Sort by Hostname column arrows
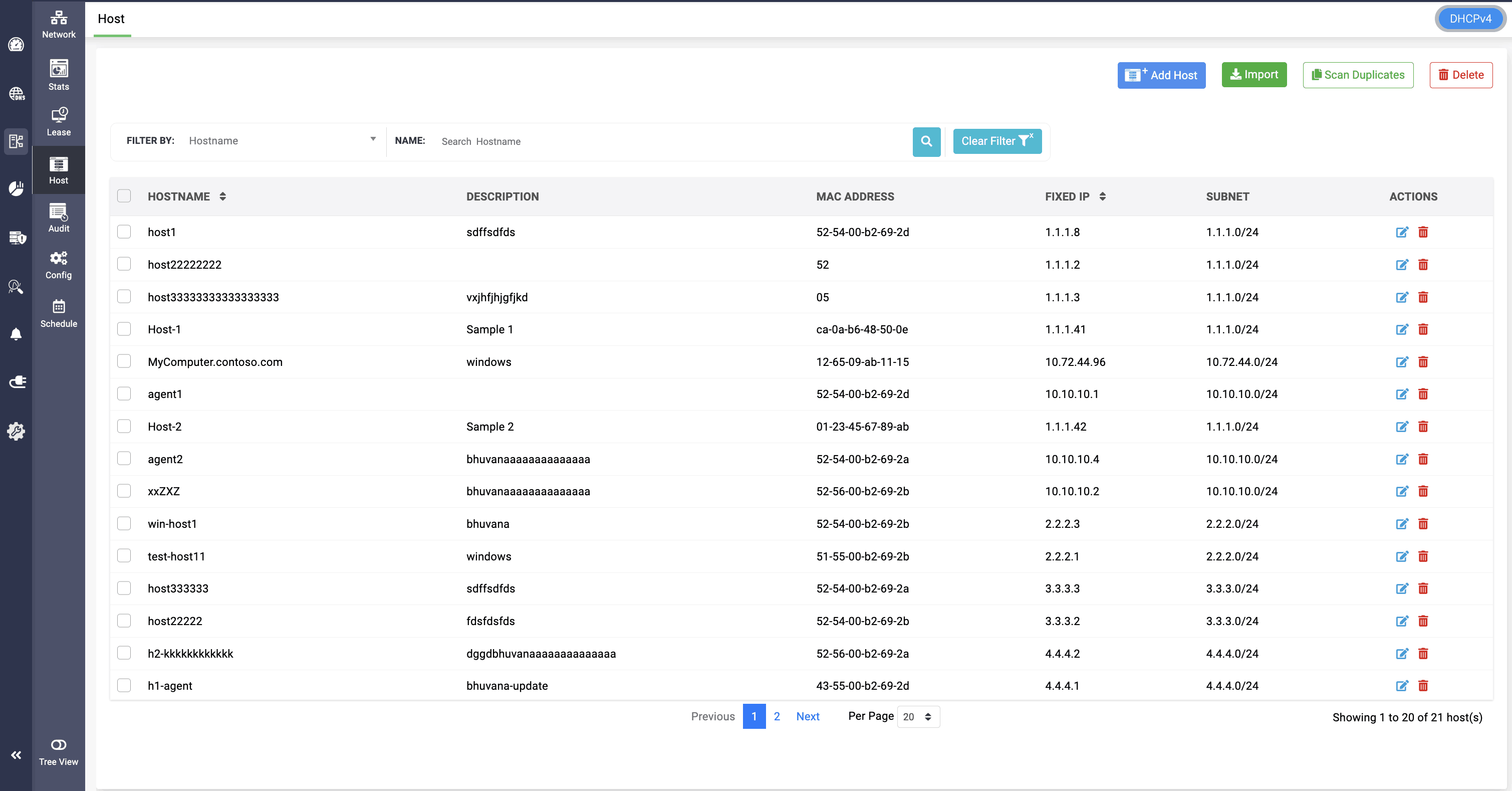Viewport: 1512px width, 791px height. [222, 196]
